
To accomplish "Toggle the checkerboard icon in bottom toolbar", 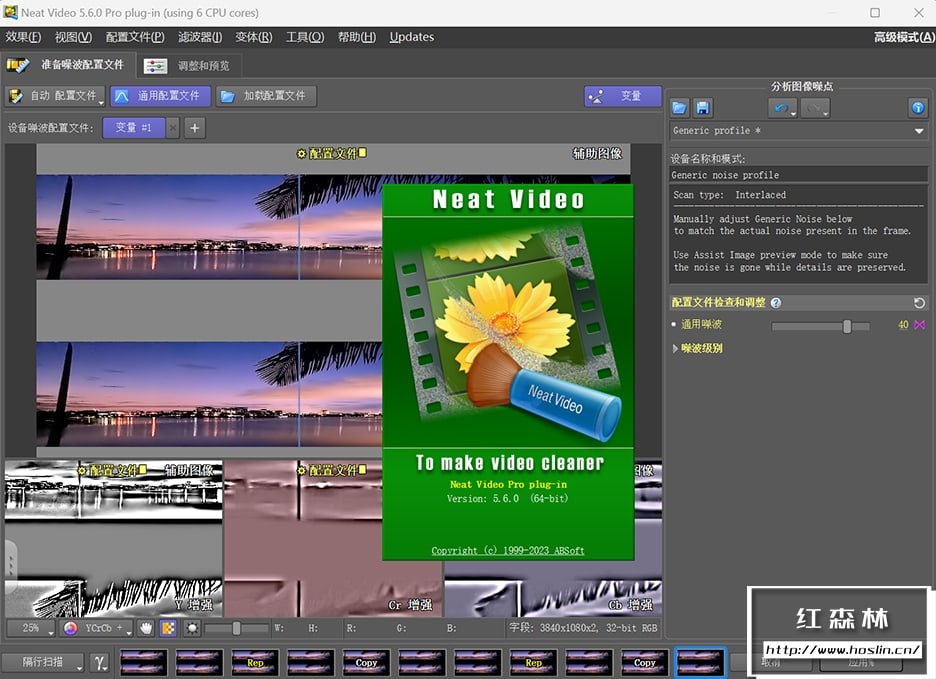I will [169, 628].
